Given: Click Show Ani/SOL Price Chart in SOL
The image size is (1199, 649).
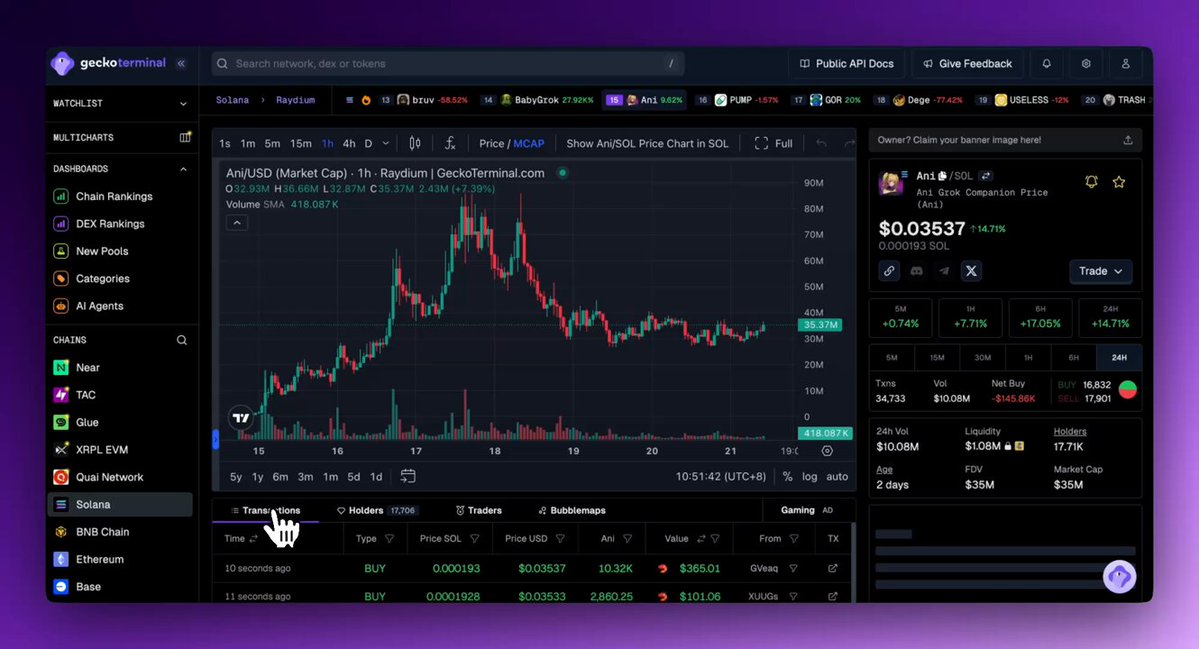Looking at the screenshot, I should [x=647, y=144].
